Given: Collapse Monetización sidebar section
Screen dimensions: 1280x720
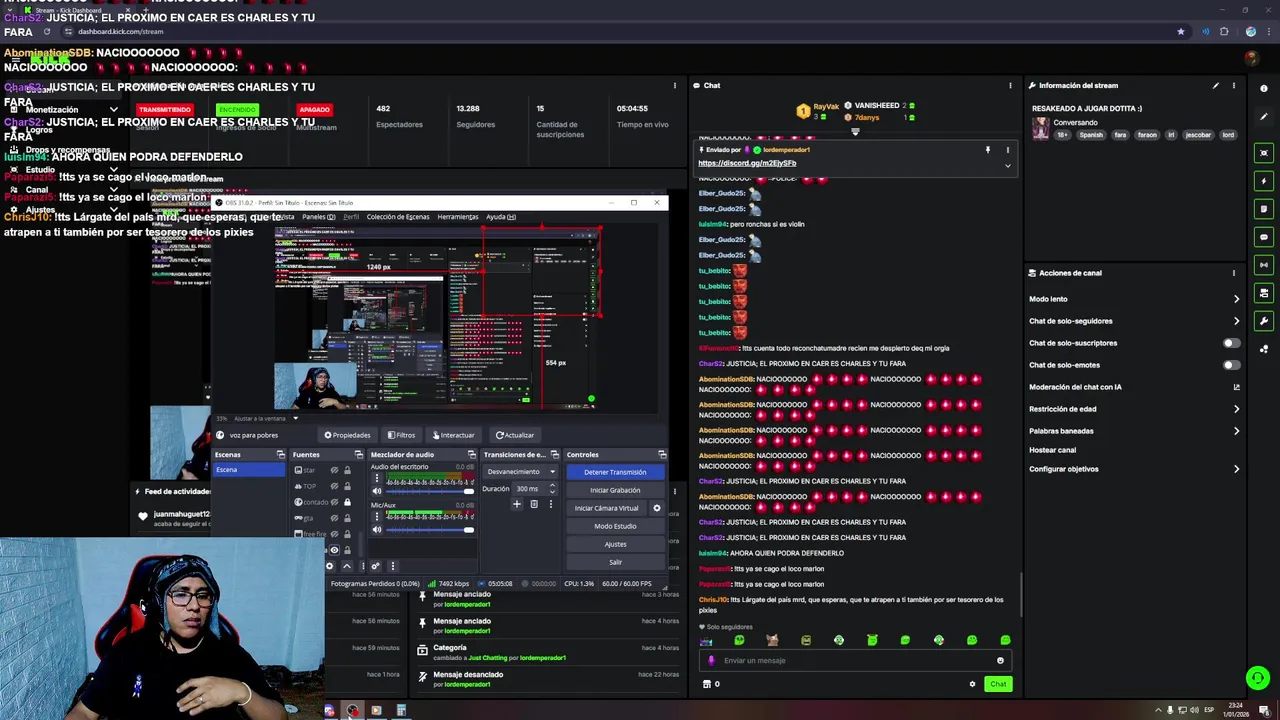Looking at the screenshot, I should [113, 110].
